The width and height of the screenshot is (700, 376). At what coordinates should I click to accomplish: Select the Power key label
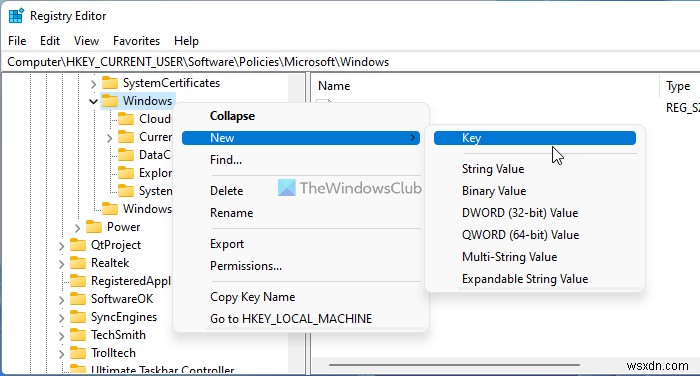click(x=124, y=227)
